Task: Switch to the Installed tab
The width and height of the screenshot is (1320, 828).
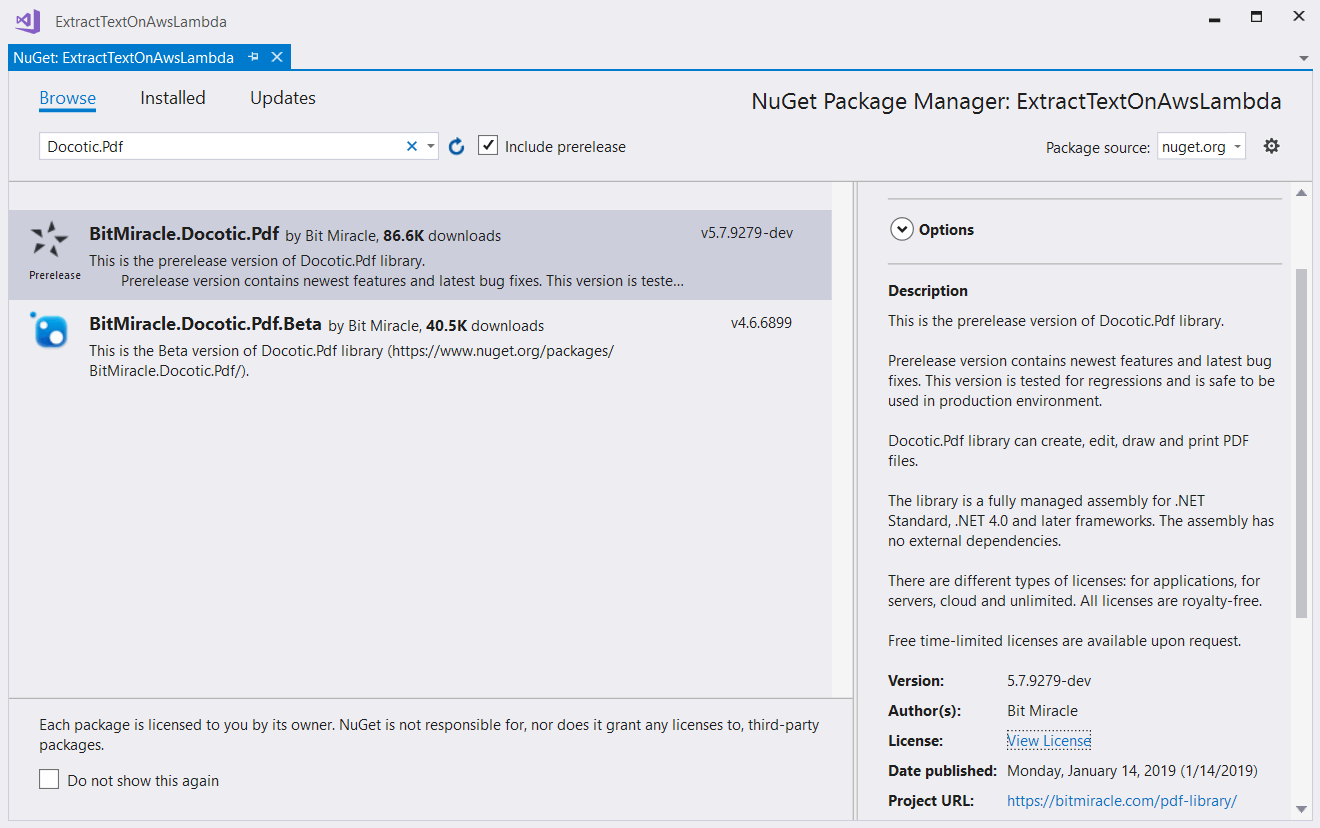Action: coord(173,98)
